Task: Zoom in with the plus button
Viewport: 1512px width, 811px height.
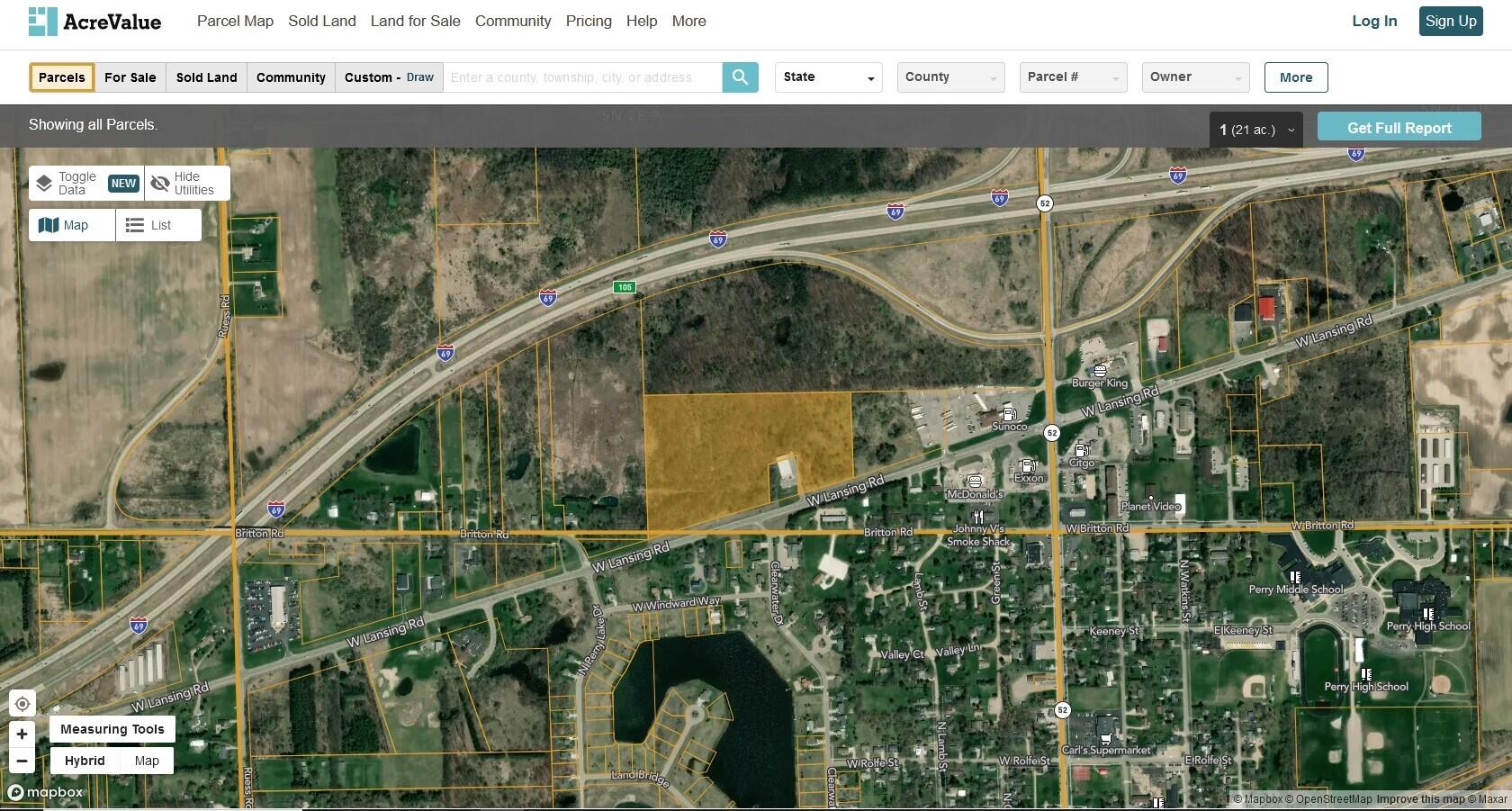Action: (22, 734)
